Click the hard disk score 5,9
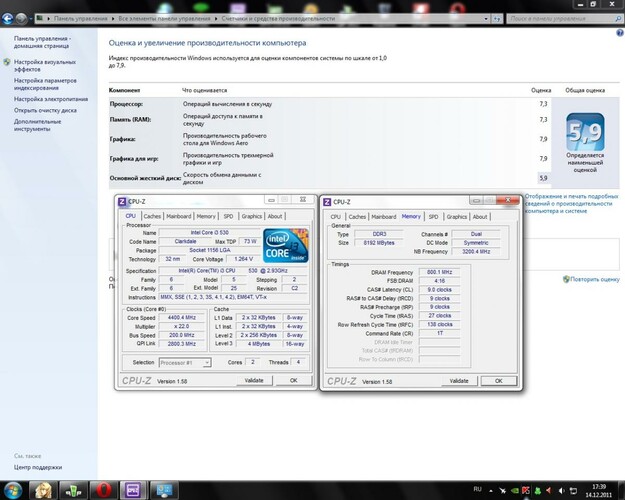 point(543,178)
